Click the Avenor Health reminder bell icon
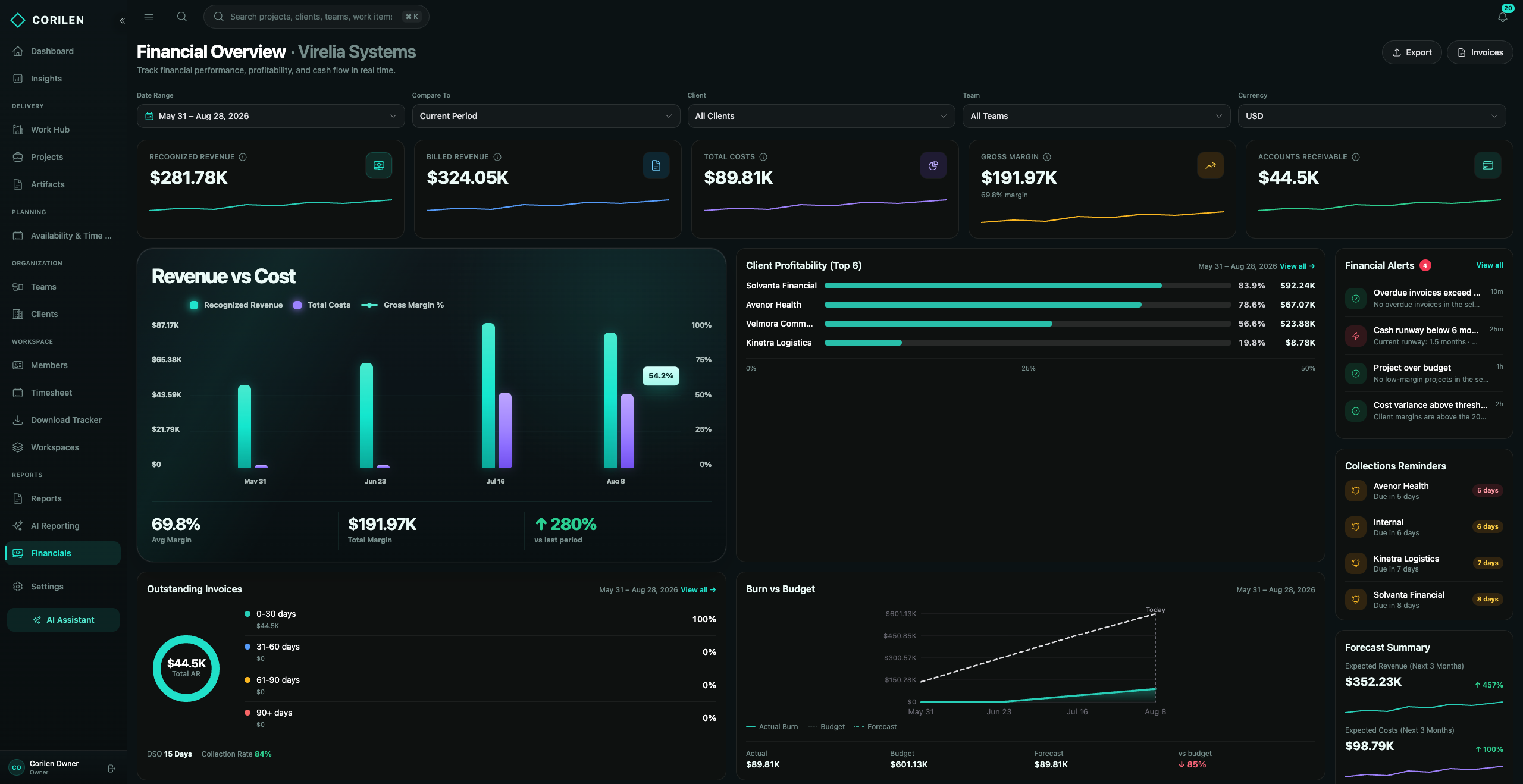Viewport: 1523px width, 784px height. [1356, 491]
